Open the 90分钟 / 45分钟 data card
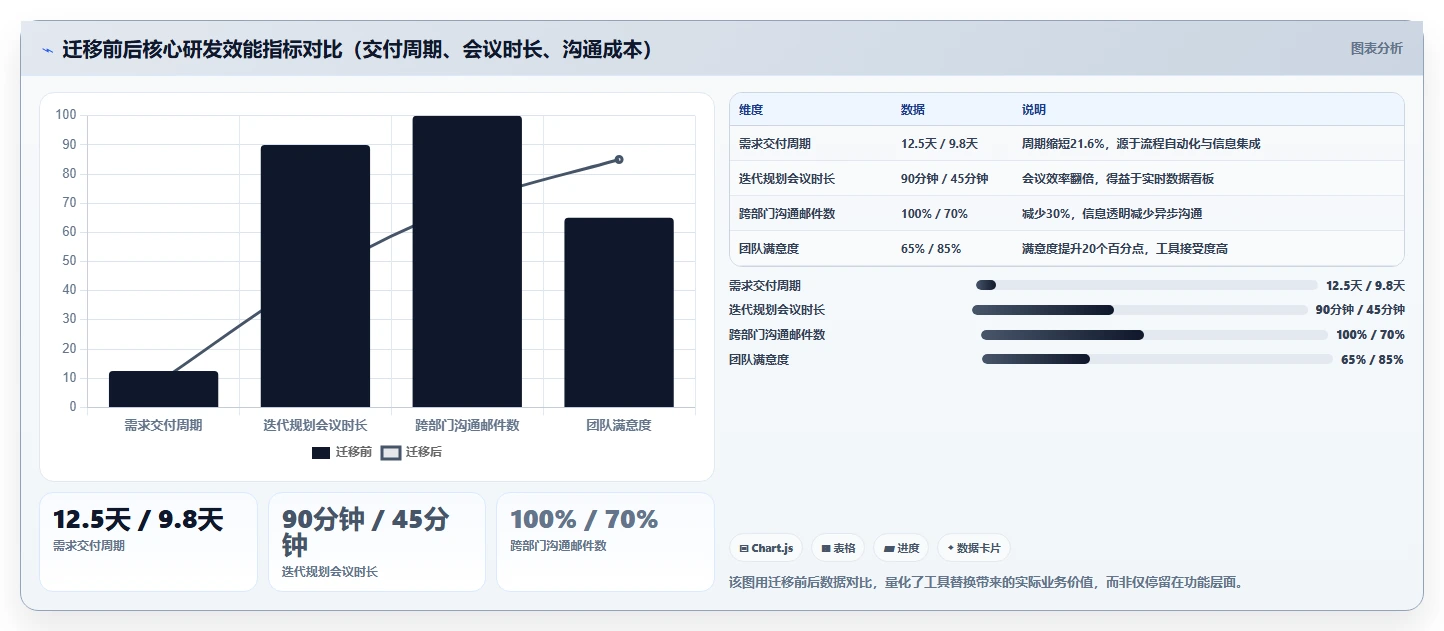 (377, 541)
